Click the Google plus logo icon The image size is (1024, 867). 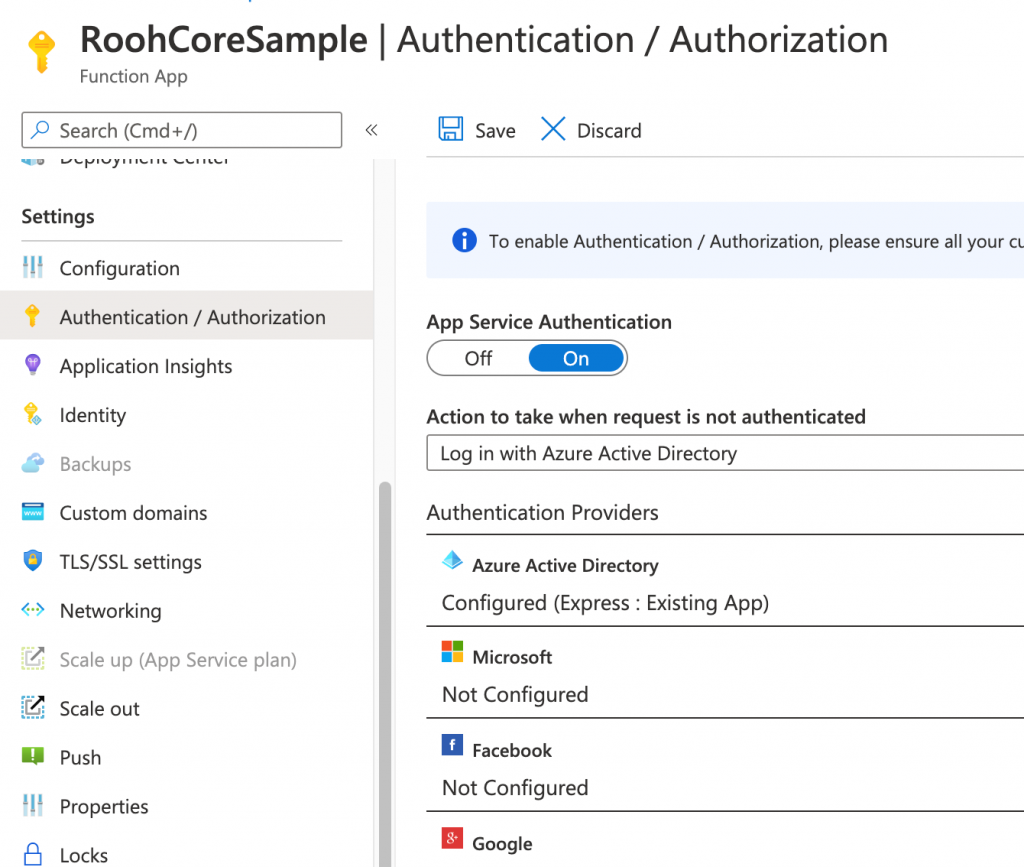point(452,838)
